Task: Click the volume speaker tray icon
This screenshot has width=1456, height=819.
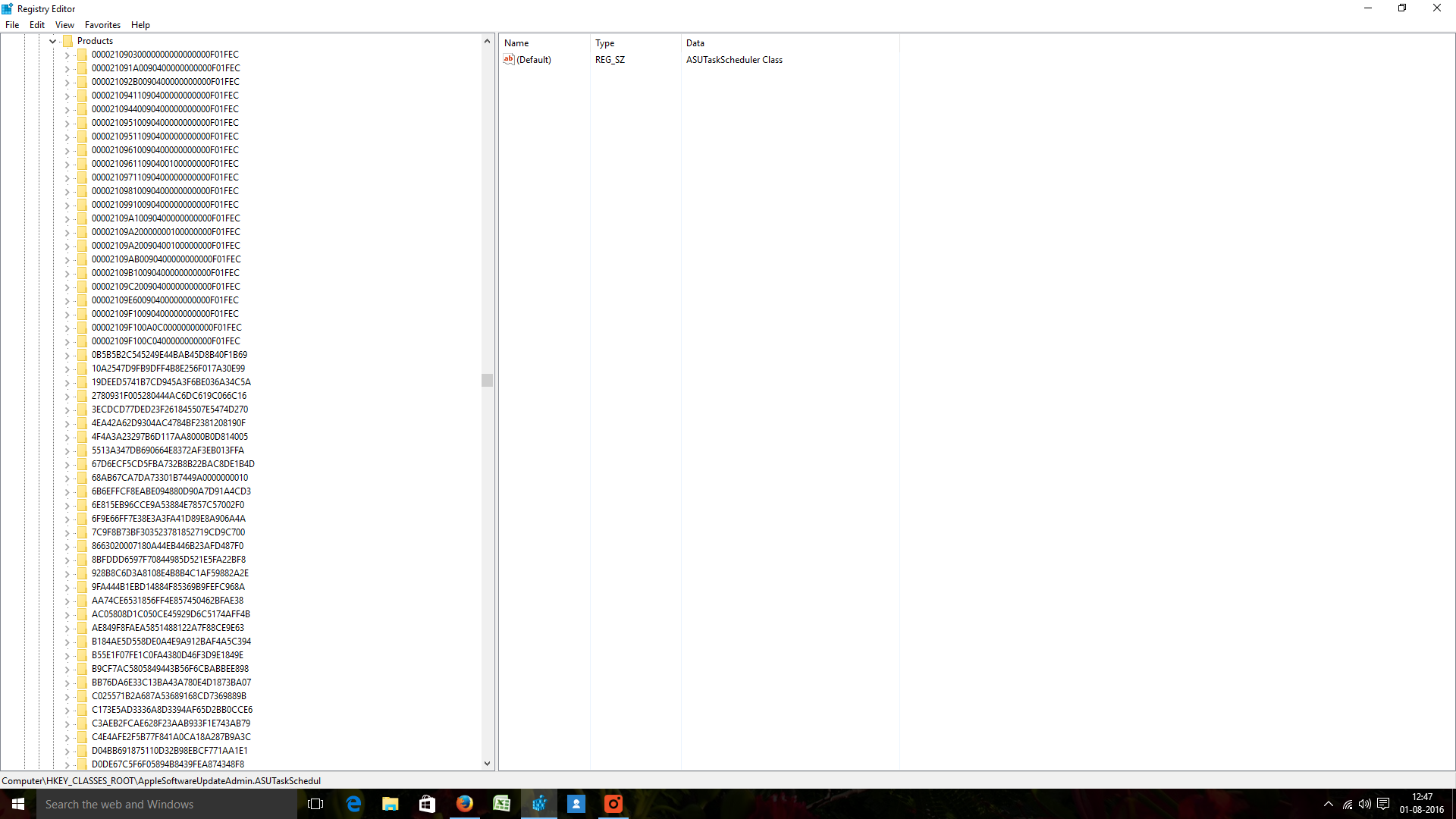Action: pyautogui.click(x=1365, y=804)
